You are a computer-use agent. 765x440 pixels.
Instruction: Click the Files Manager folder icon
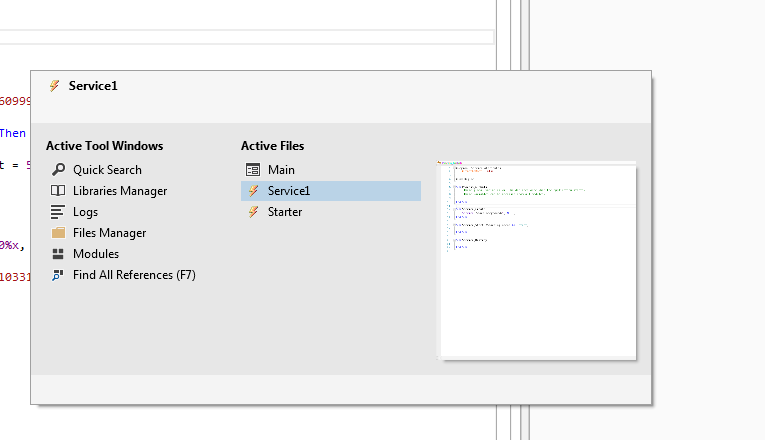click(x=59, y=233)
